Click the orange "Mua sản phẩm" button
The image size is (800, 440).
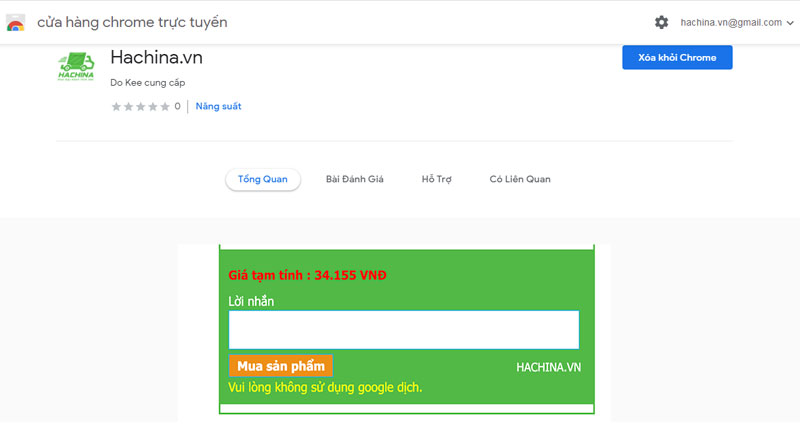click(x=281, y=366)
